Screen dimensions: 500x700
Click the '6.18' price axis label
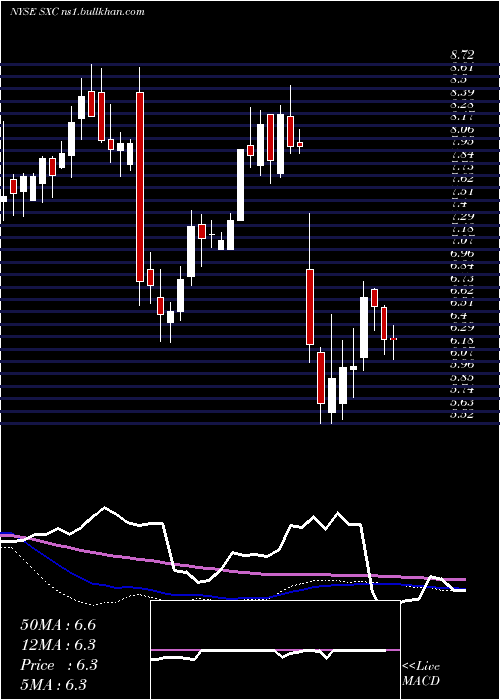point(462,340)
